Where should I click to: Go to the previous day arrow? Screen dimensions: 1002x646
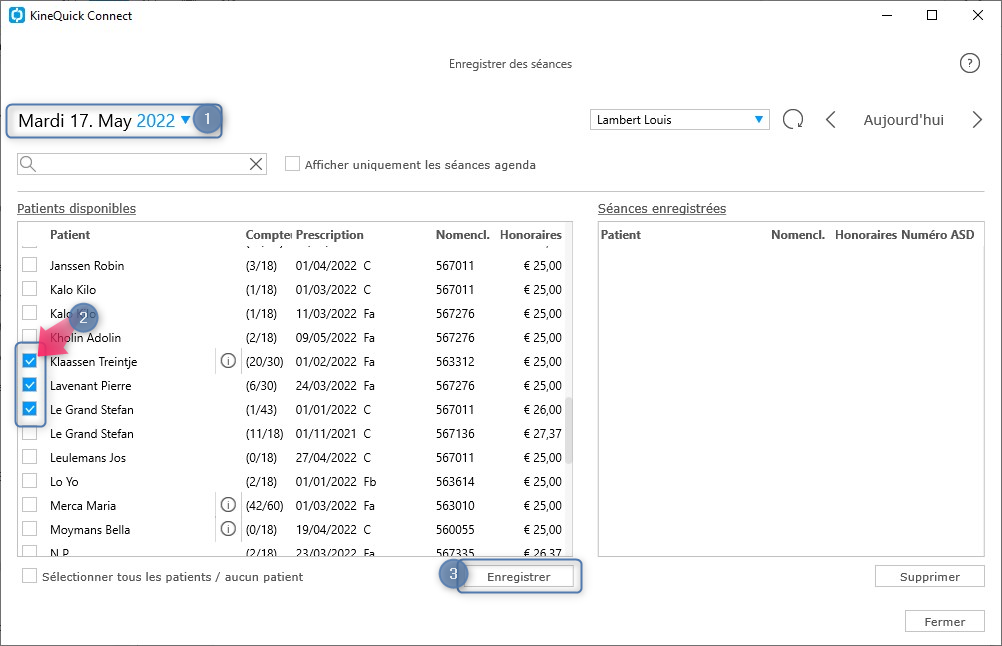tap(830, 119)
